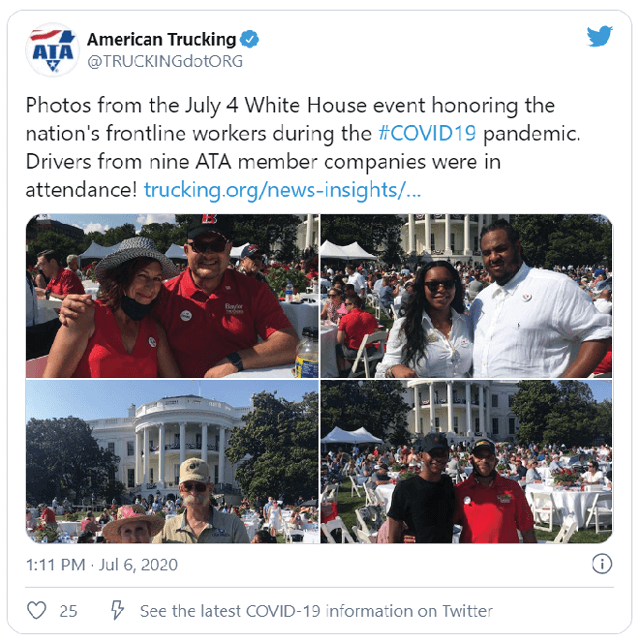The height and width of the screenshot is (640, 640).
Task: Click the blue verified badge
Action: [x=249, y=39]
